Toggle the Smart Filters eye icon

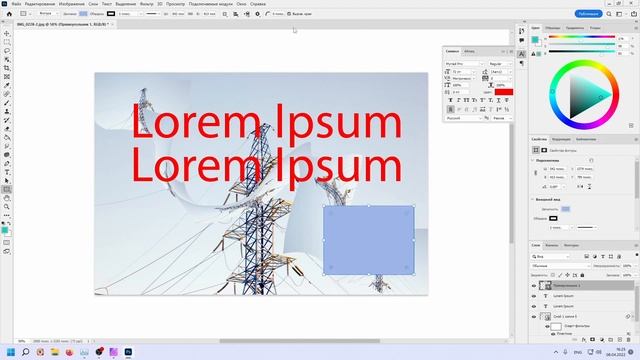click(547, 327)
